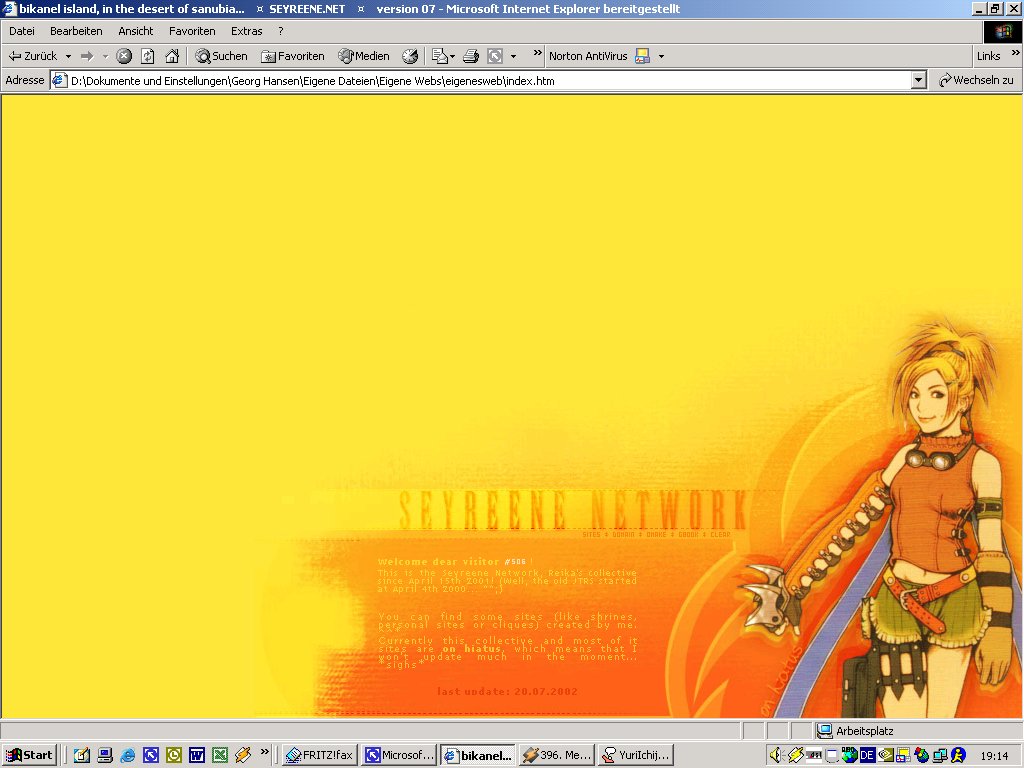Open the Windows Start menu

29,756
